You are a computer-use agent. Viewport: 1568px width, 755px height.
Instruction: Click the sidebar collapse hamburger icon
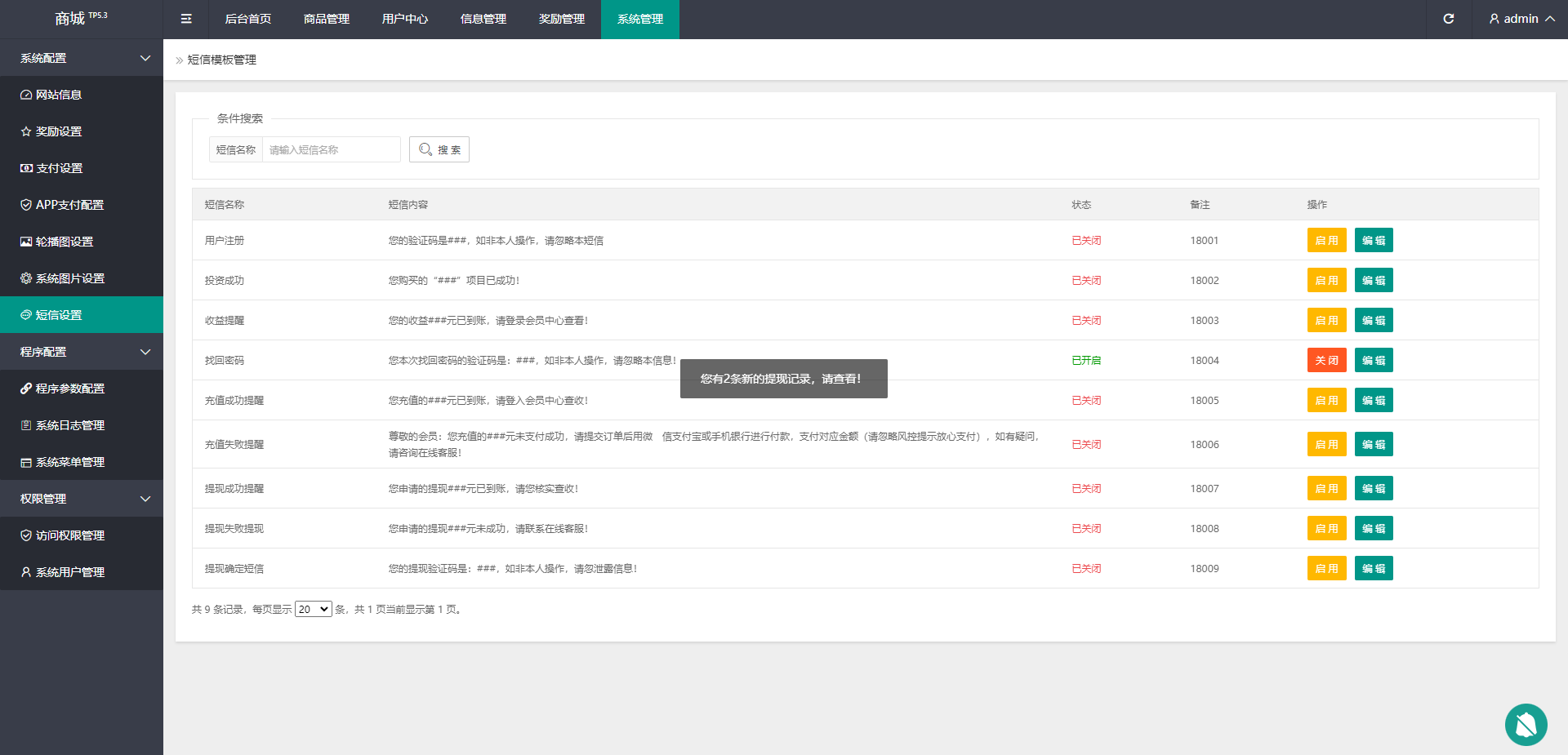[x=186, y=19]
